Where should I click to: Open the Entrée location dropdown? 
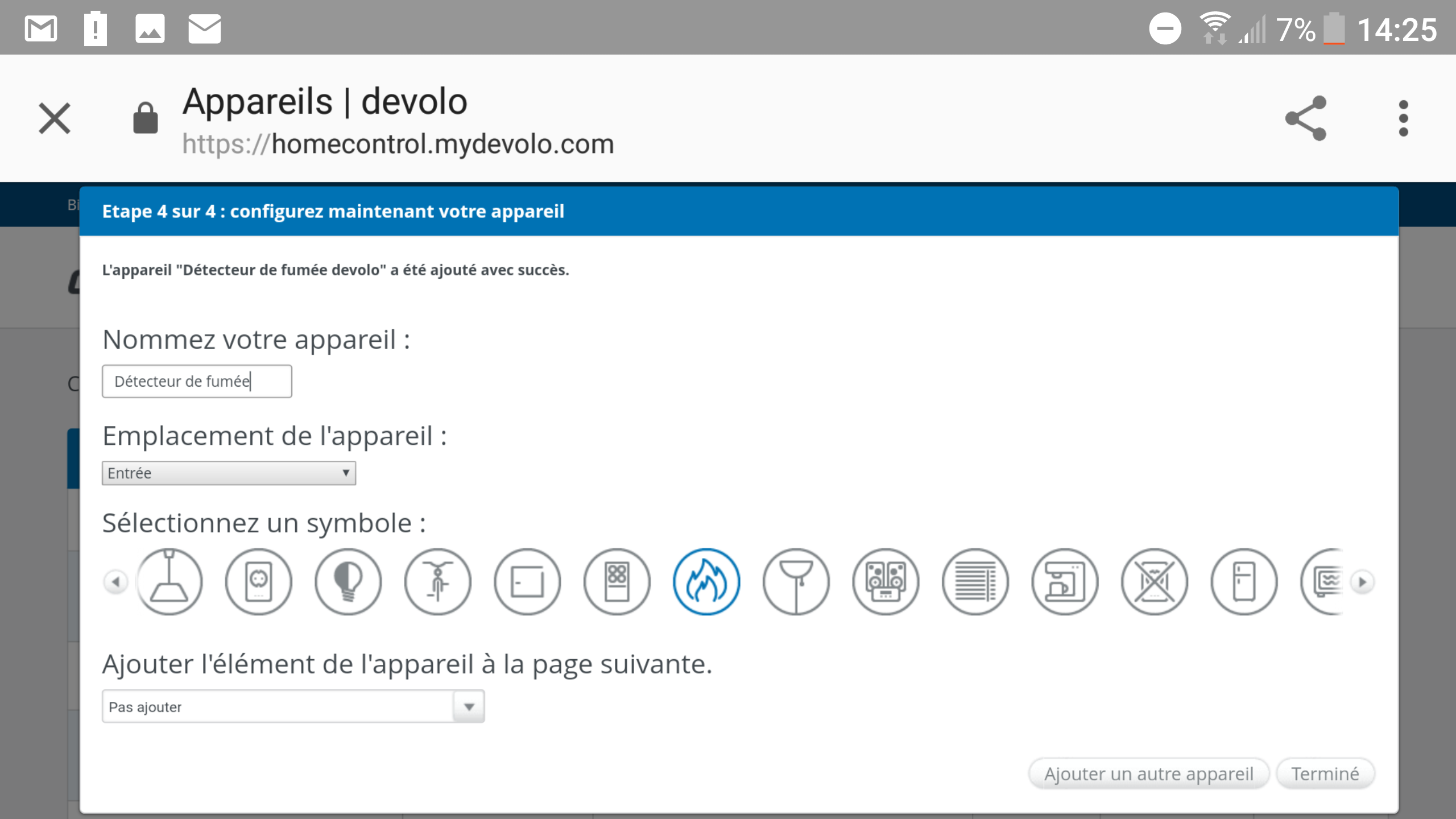point(229,473)
